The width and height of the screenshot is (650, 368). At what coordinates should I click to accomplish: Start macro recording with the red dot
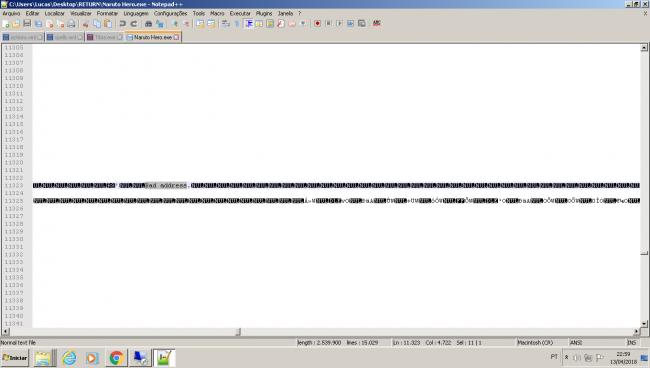click(317, 24)
